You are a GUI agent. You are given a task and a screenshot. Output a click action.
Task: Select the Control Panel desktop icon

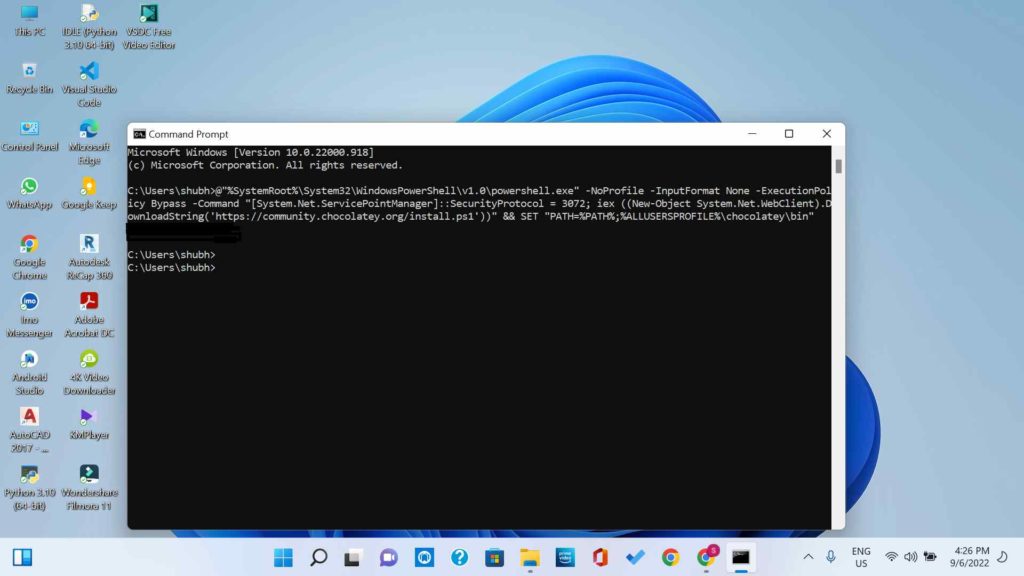pyautogui.click(x=29, y=136)
